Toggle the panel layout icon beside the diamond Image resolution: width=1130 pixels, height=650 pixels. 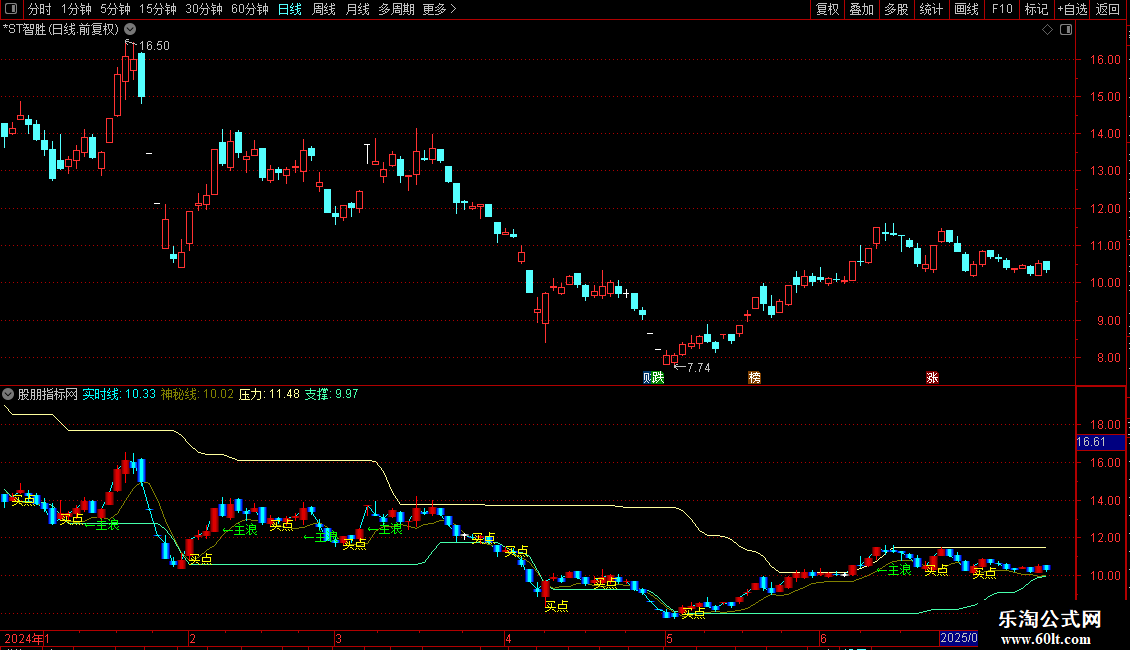coord(1066,30)
